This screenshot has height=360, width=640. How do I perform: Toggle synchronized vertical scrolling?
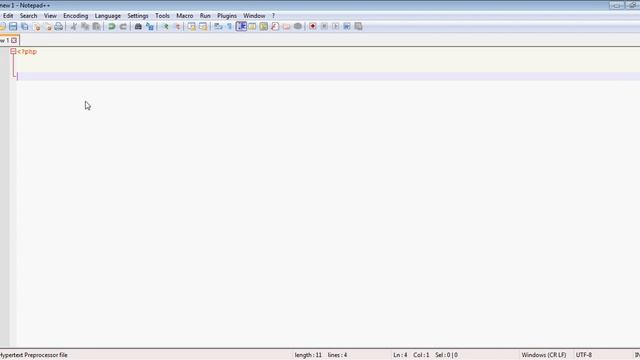(x=191, y=27)
